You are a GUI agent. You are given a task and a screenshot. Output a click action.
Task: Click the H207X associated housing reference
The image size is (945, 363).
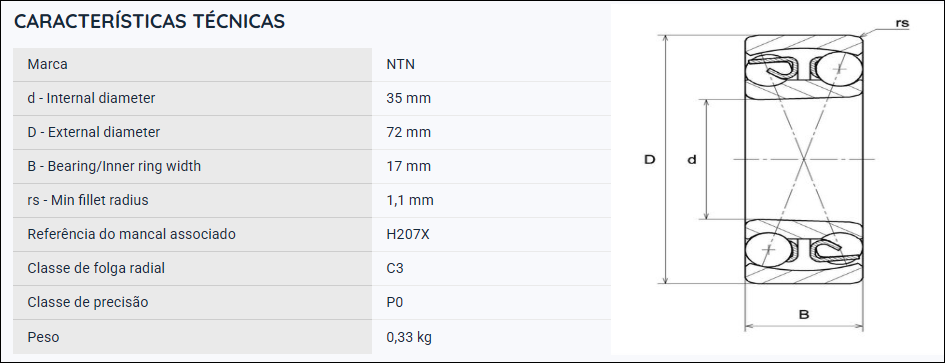click(x=408, y=234)
